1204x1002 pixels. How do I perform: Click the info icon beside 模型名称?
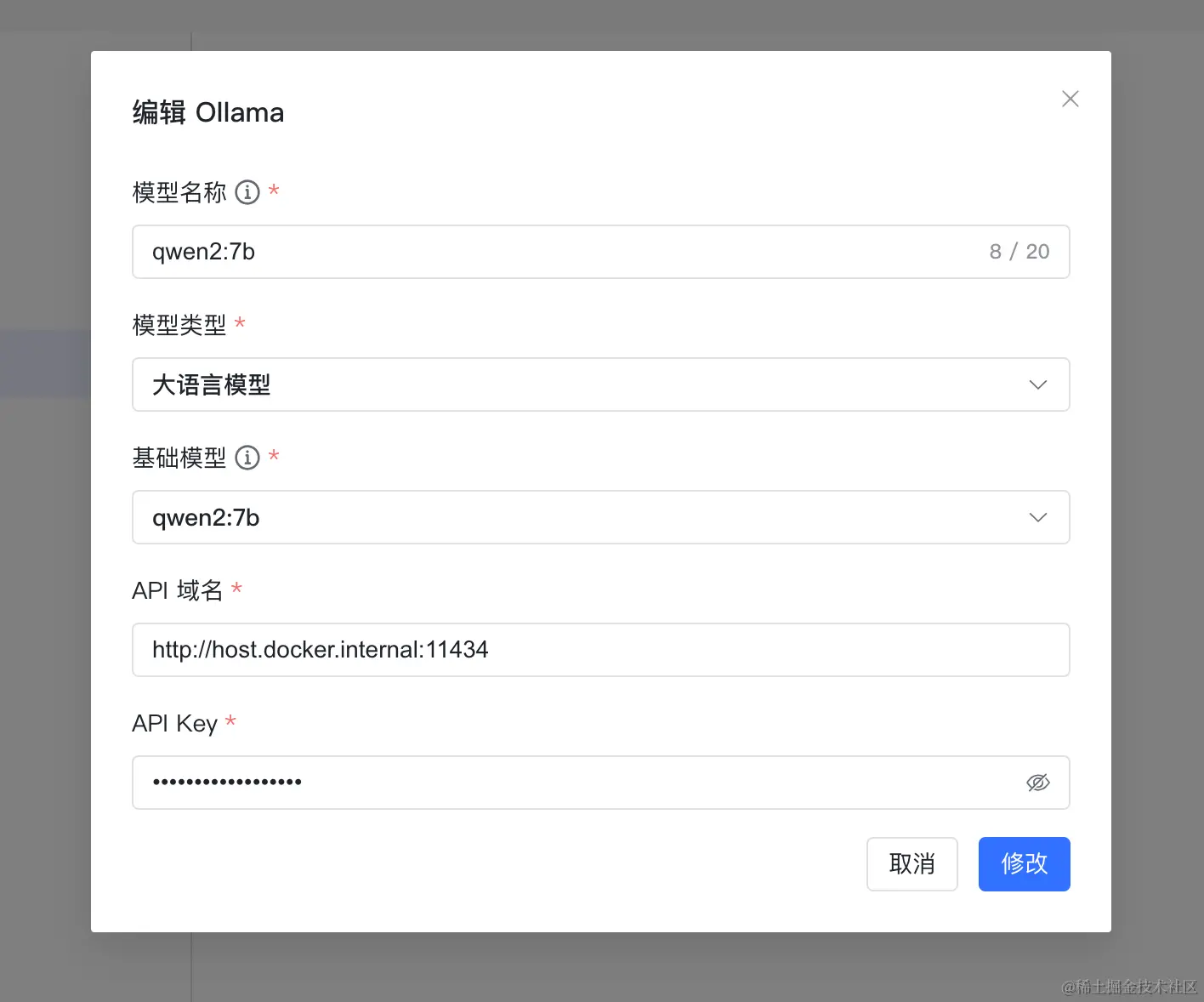[247, 192]
